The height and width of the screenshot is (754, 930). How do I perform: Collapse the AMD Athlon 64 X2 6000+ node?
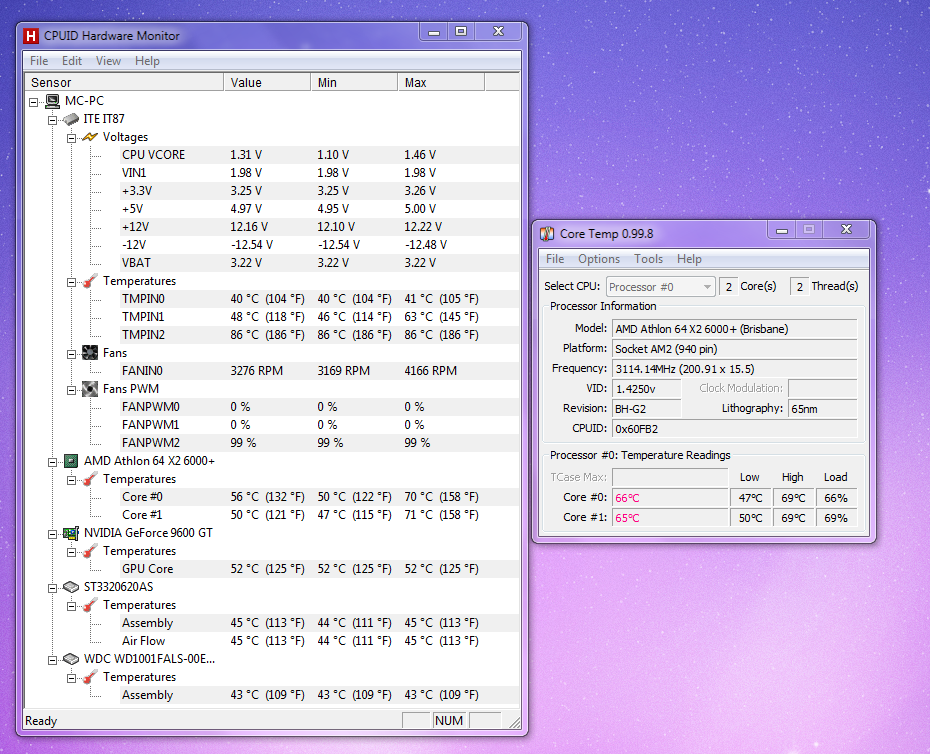tap(52, 462)
